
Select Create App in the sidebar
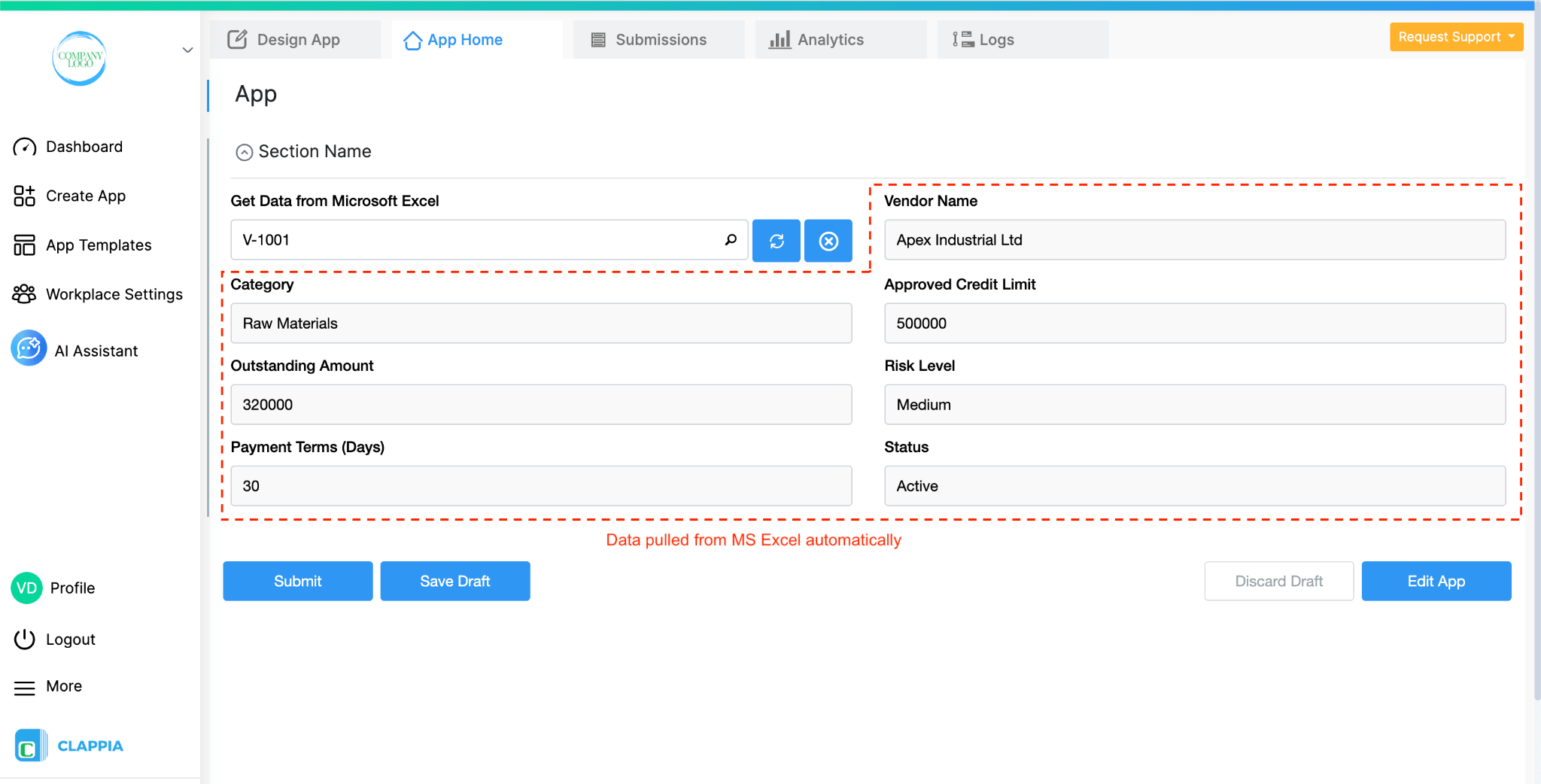click(85, 196)
